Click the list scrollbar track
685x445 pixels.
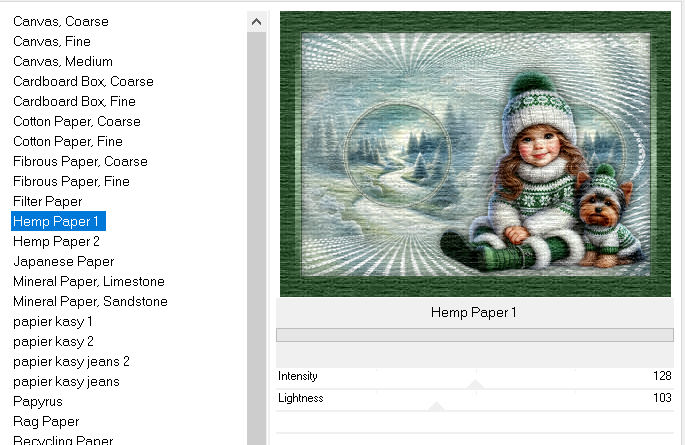pyautogui.click(x=256, y=238)
